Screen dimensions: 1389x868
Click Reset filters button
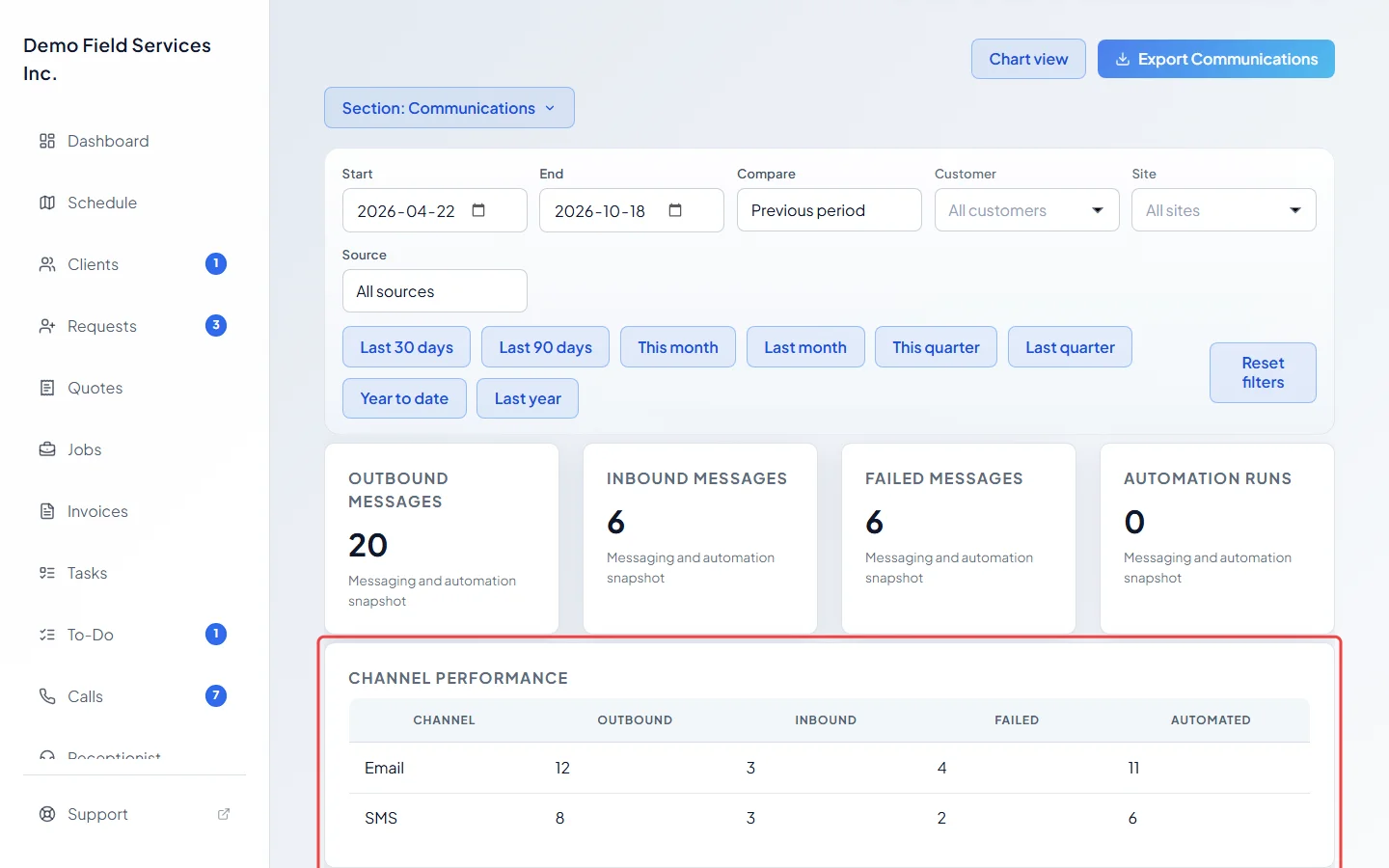click(x=1263, y=372)
